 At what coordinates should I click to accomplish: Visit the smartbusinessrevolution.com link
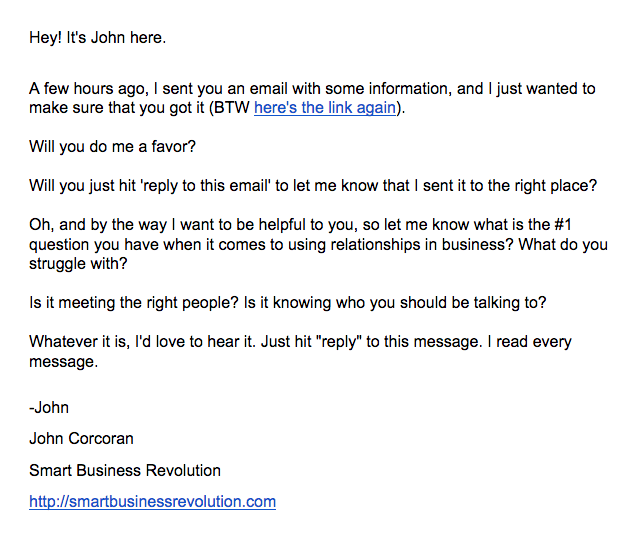(x=152, y=501)
